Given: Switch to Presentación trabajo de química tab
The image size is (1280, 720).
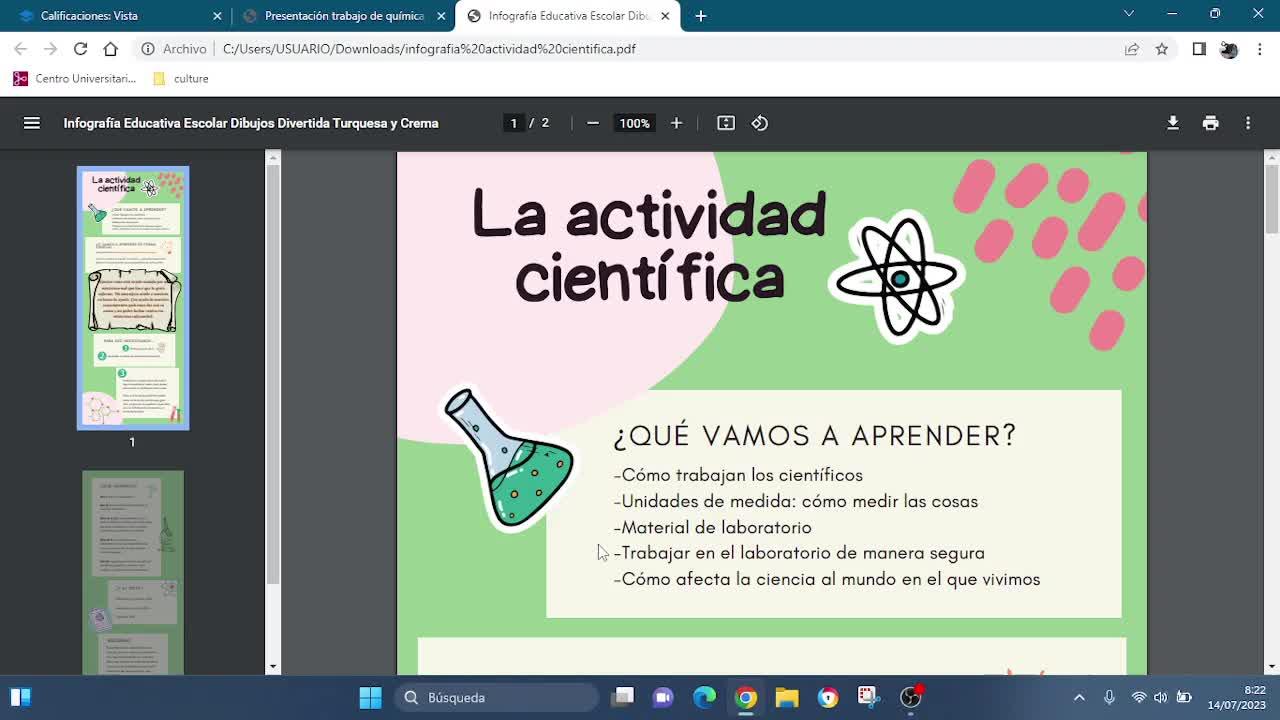Looking at the screenshot, I should [x=343, y=16].
